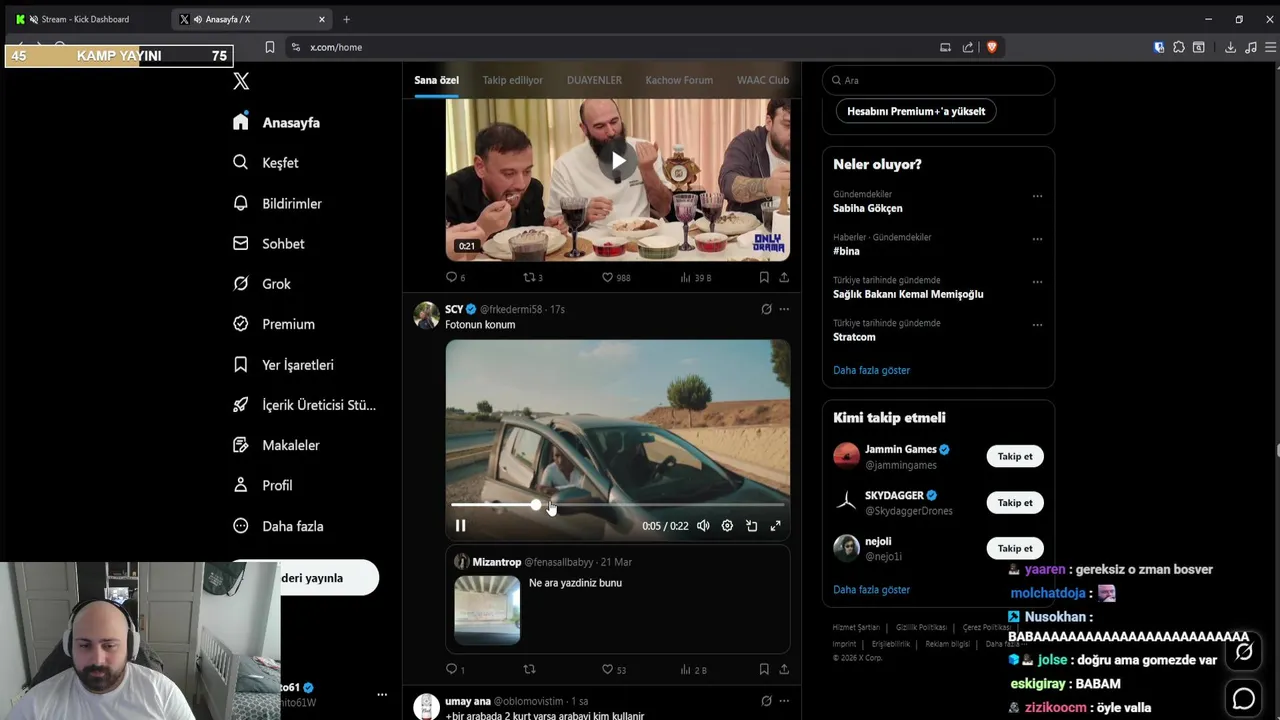This screenshot has height=720, width=1280.
Task: Open options for #bina trend
Action: tap(1037, 239)
